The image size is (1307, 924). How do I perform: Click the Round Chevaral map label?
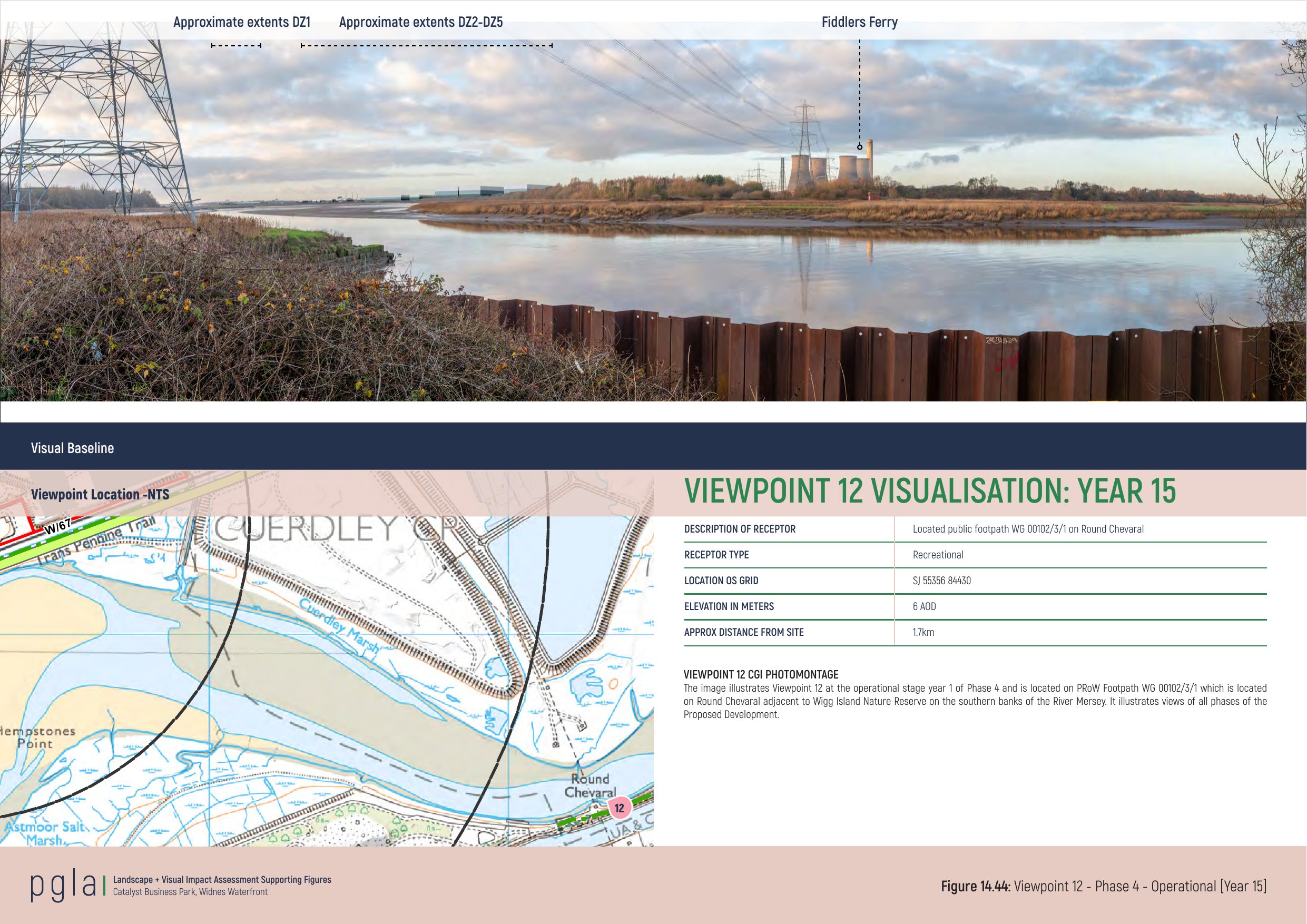coord(591,785)
